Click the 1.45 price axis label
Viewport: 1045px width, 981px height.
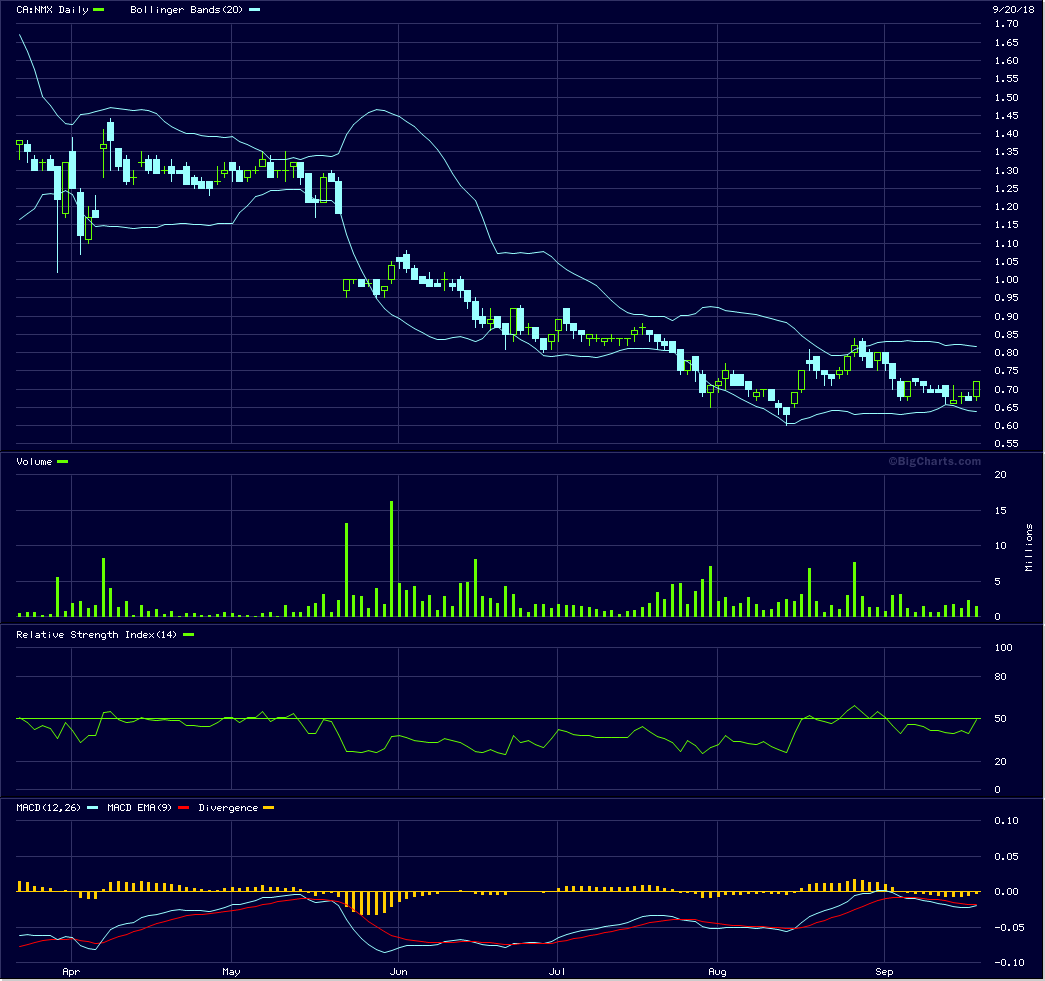(x=1006, y=116)
